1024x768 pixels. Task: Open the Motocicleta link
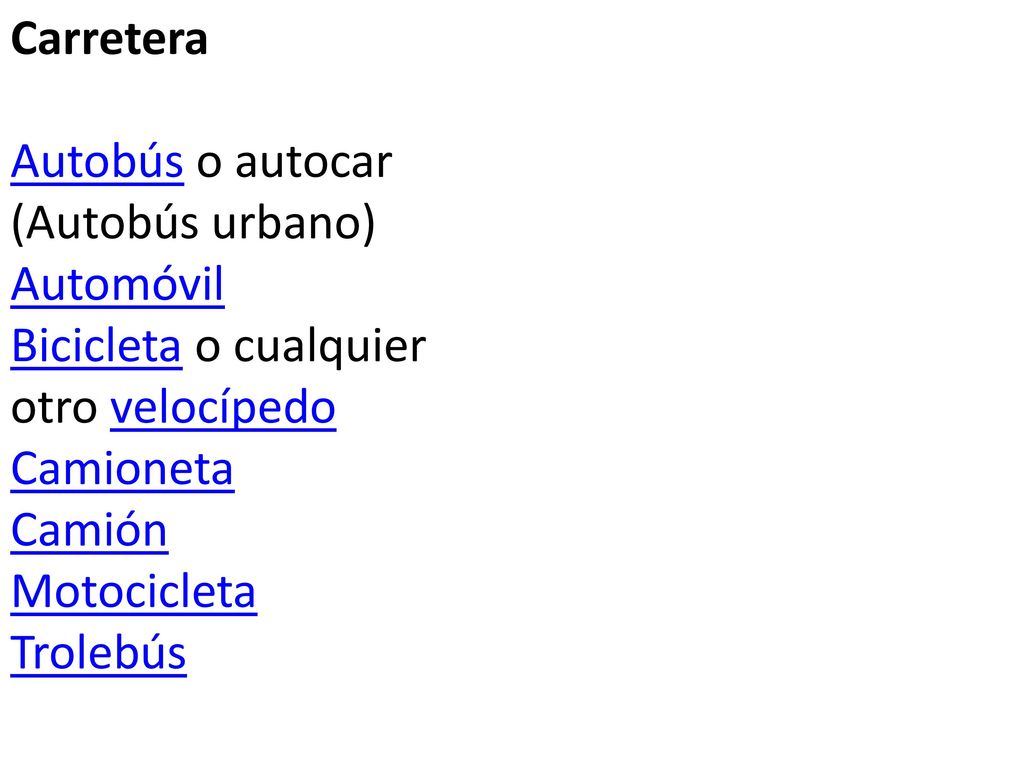tap(134, 592)
